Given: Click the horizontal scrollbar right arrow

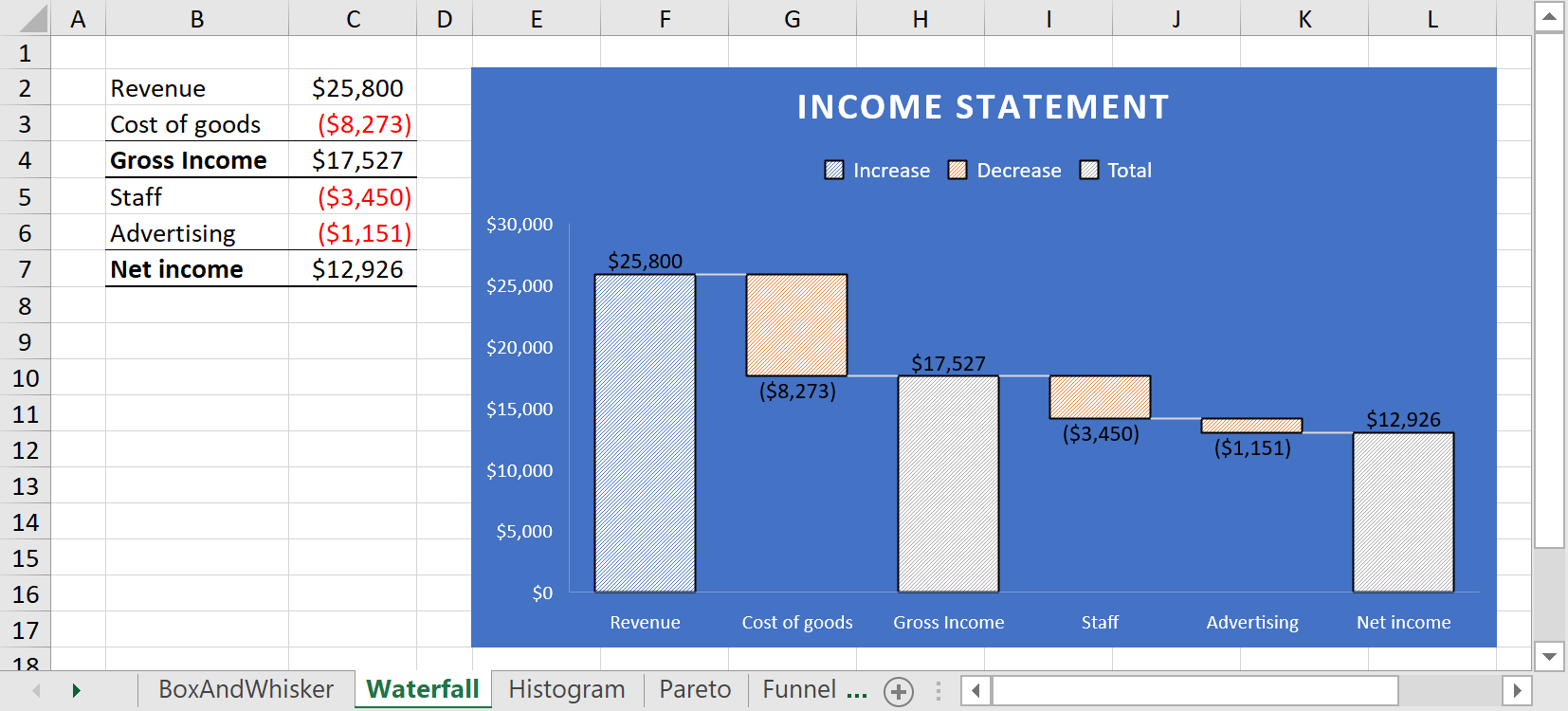Looking at the screenshot, I should click(x=1517, y=690).
